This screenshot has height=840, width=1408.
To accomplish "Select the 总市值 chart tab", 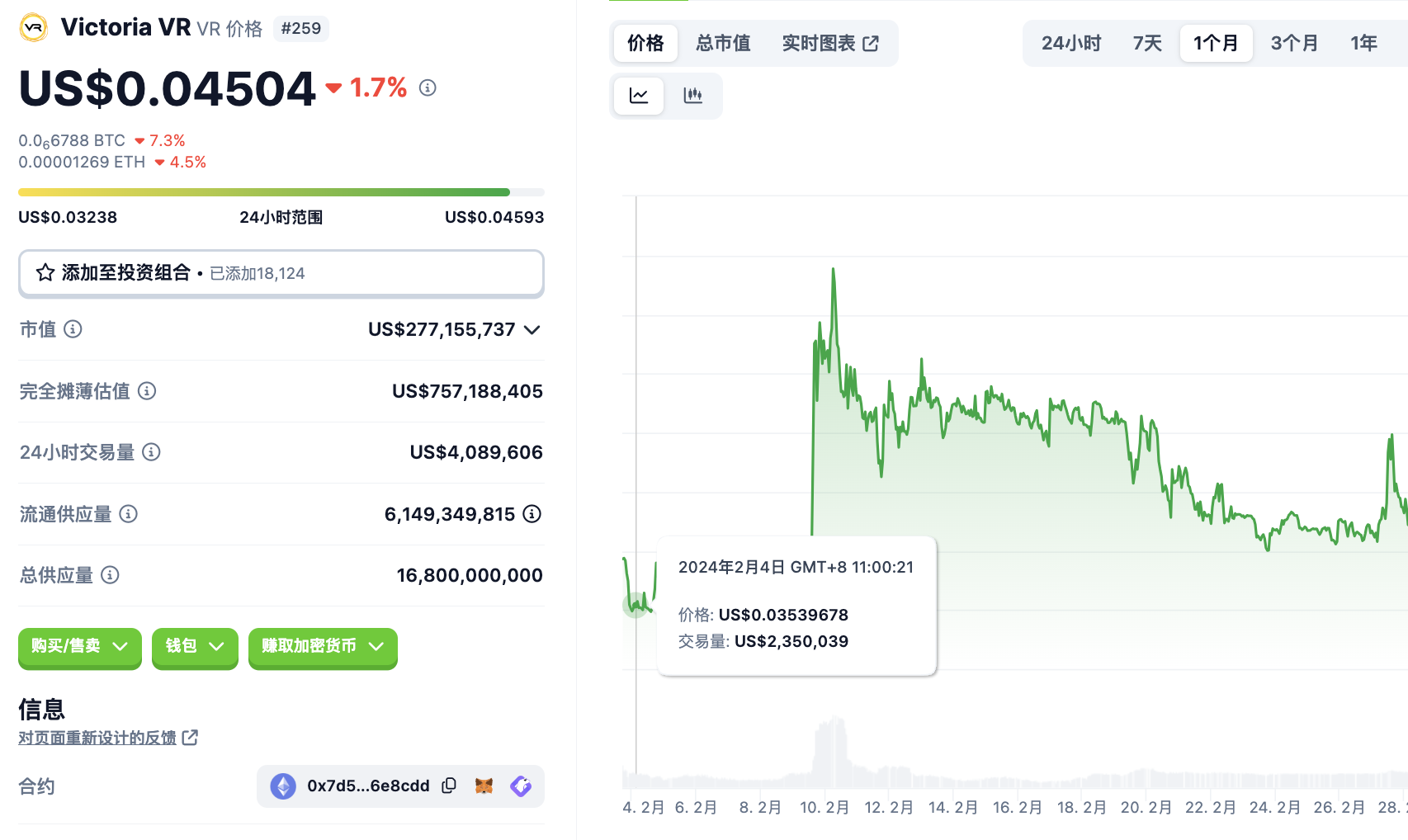I will coord(723,43).
